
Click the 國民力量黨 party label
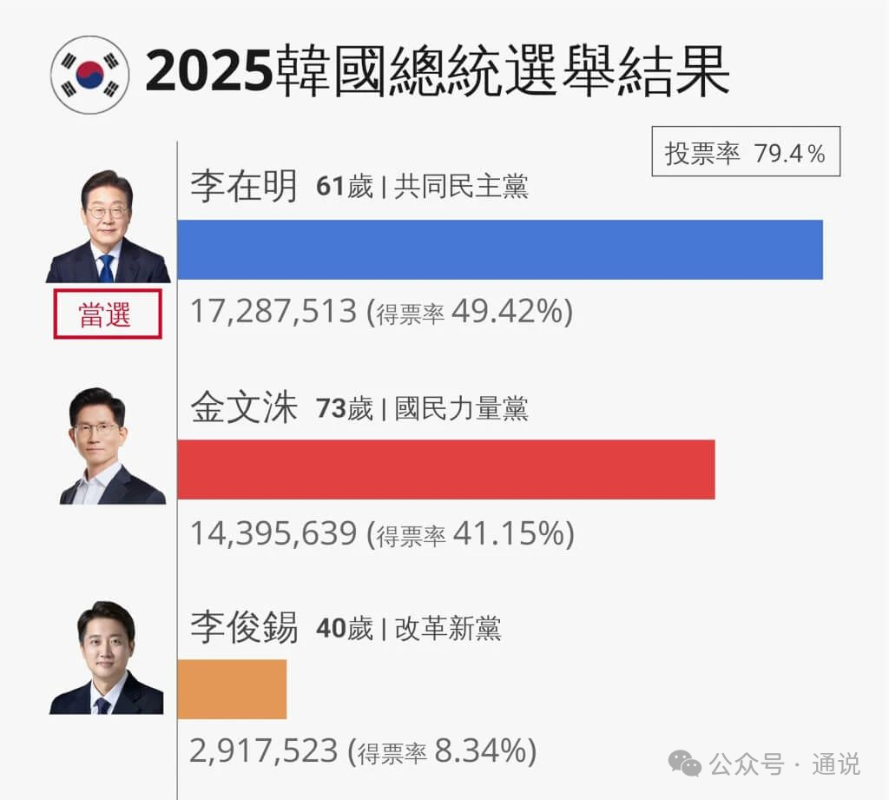click(461, 408)
